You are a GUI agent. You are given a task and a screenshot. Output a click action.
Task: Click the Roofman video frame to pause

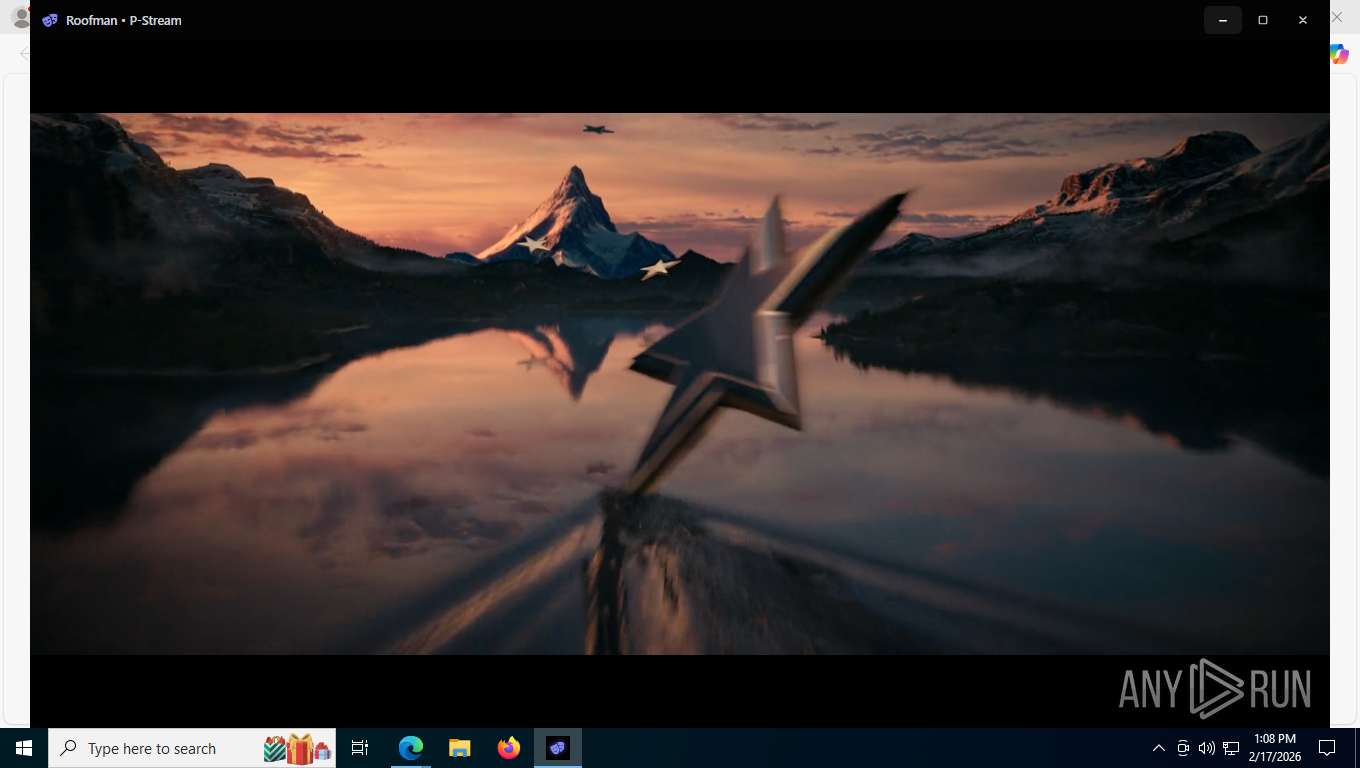[x=680, y=383]
